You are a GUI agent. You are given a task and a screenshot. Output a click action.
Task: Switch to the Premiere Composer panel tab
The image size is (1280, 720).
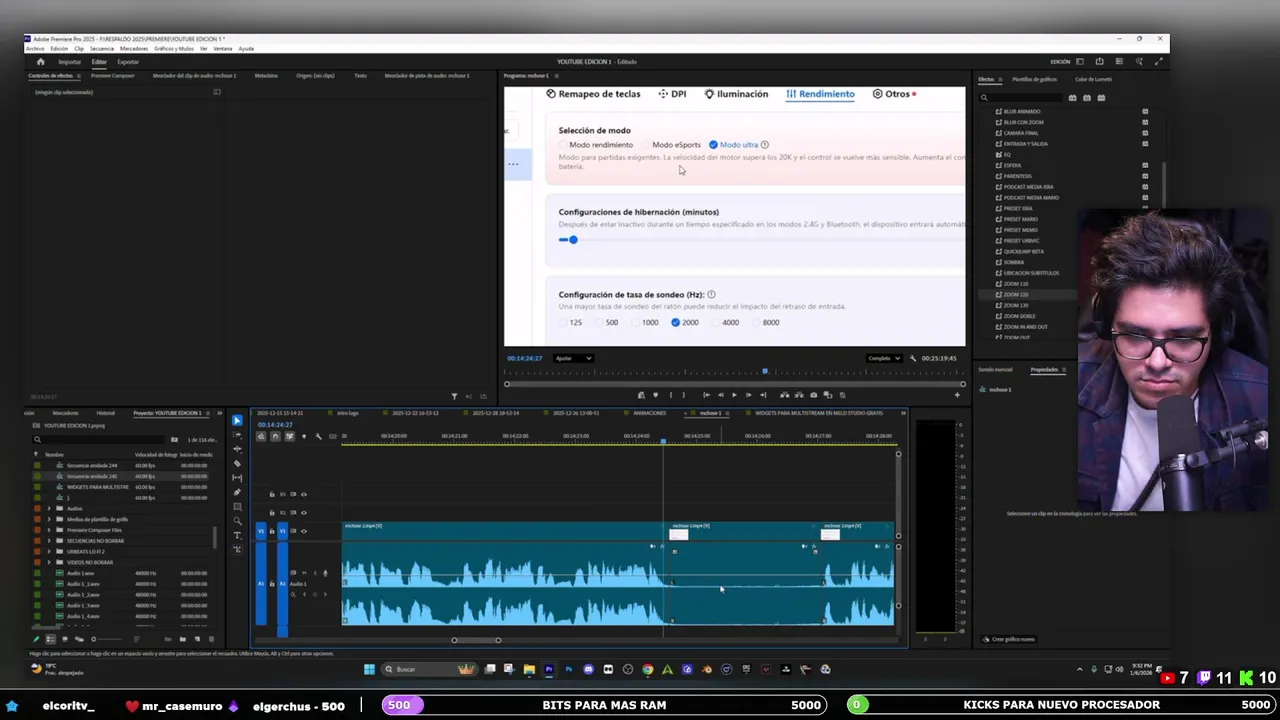point(113,76)
